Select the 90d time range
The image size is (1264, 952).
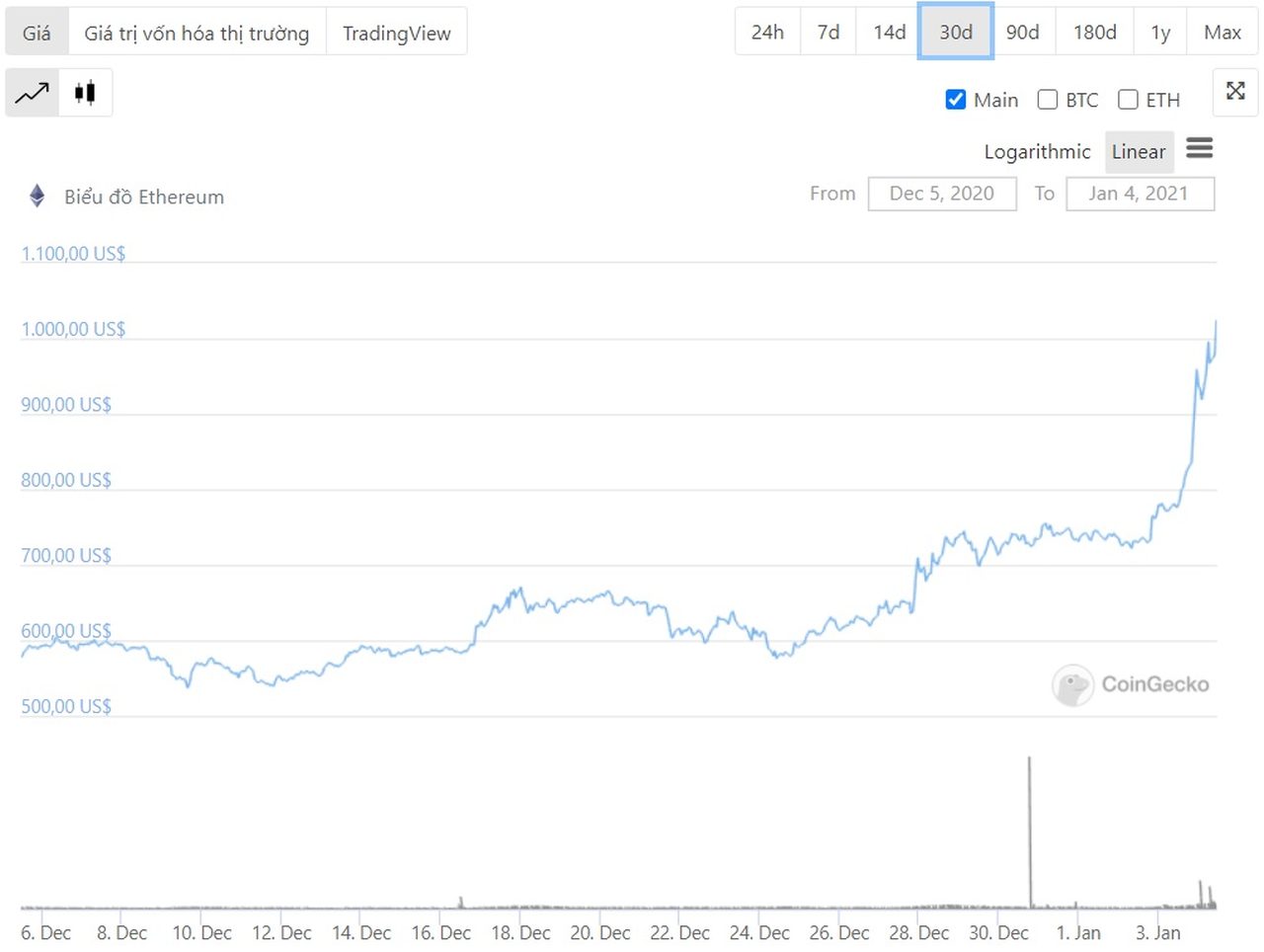(x=1022, y=33)
